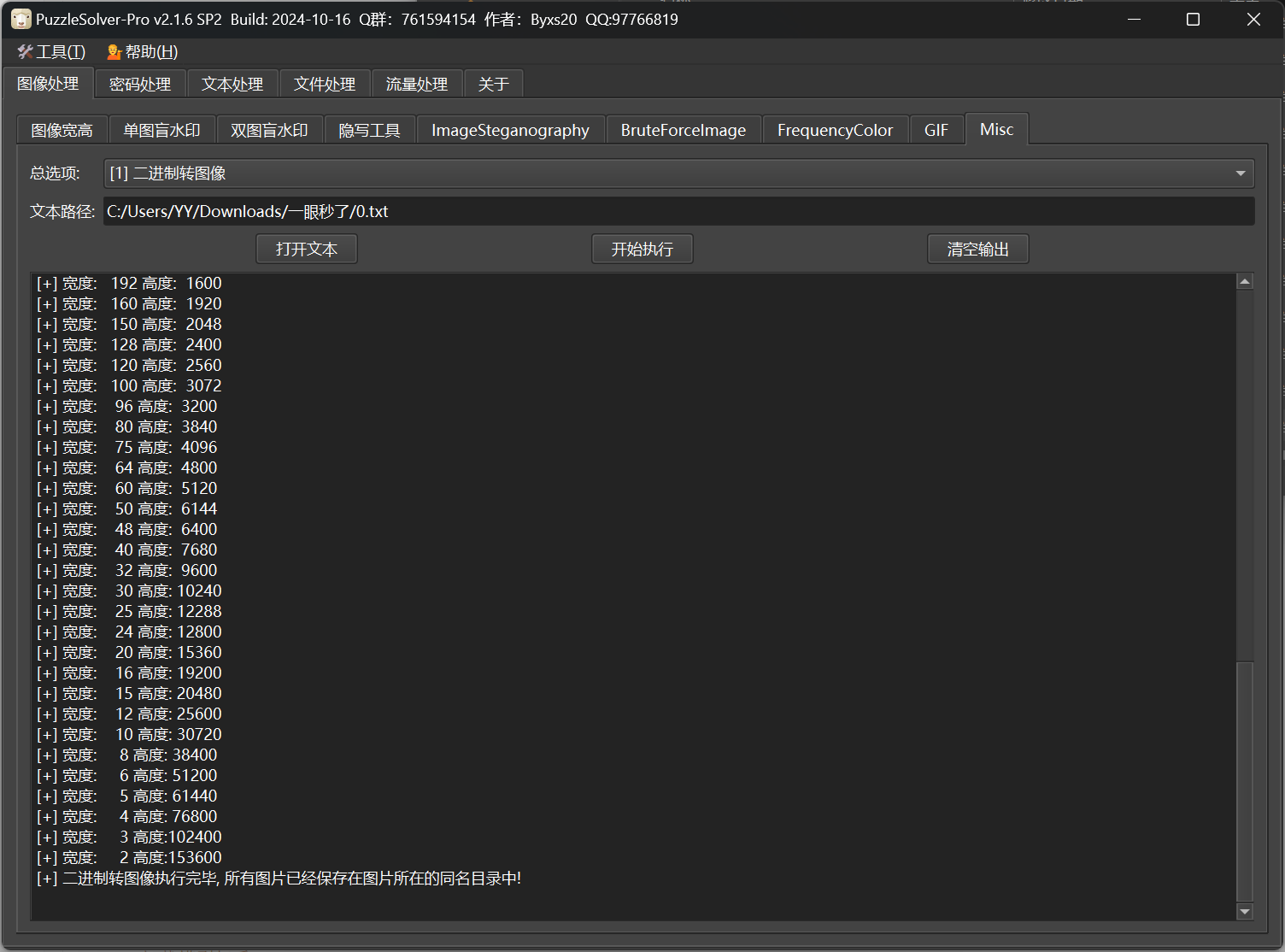The width and height of the screenshot is (1285, 952).
Task: Click output line 宽度 100 高度 3072
Action: [x=129, y=385]
